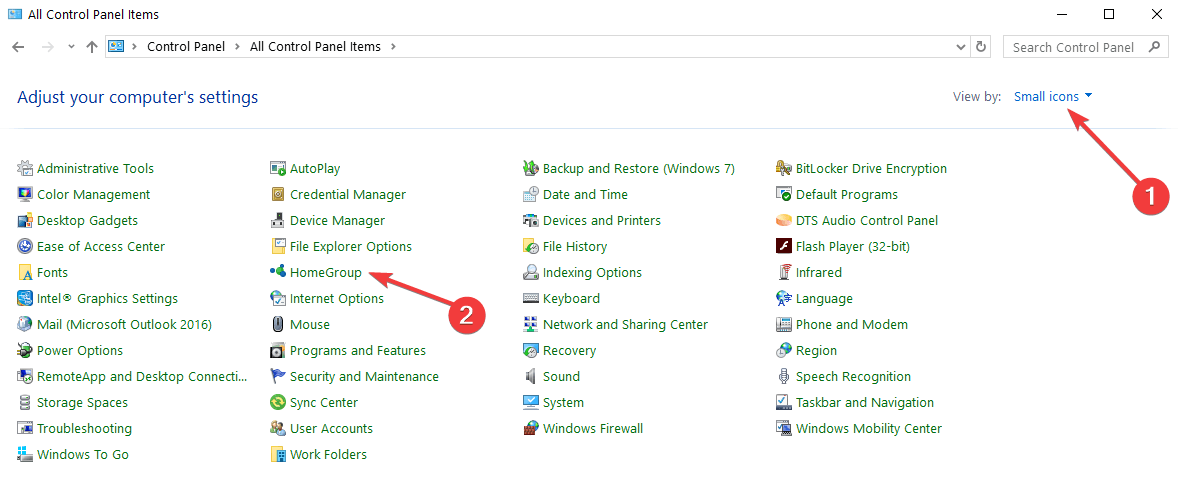Click the search magnifier icon
This screenshot has width=1178, height=488.
(x=1154, y=47)
